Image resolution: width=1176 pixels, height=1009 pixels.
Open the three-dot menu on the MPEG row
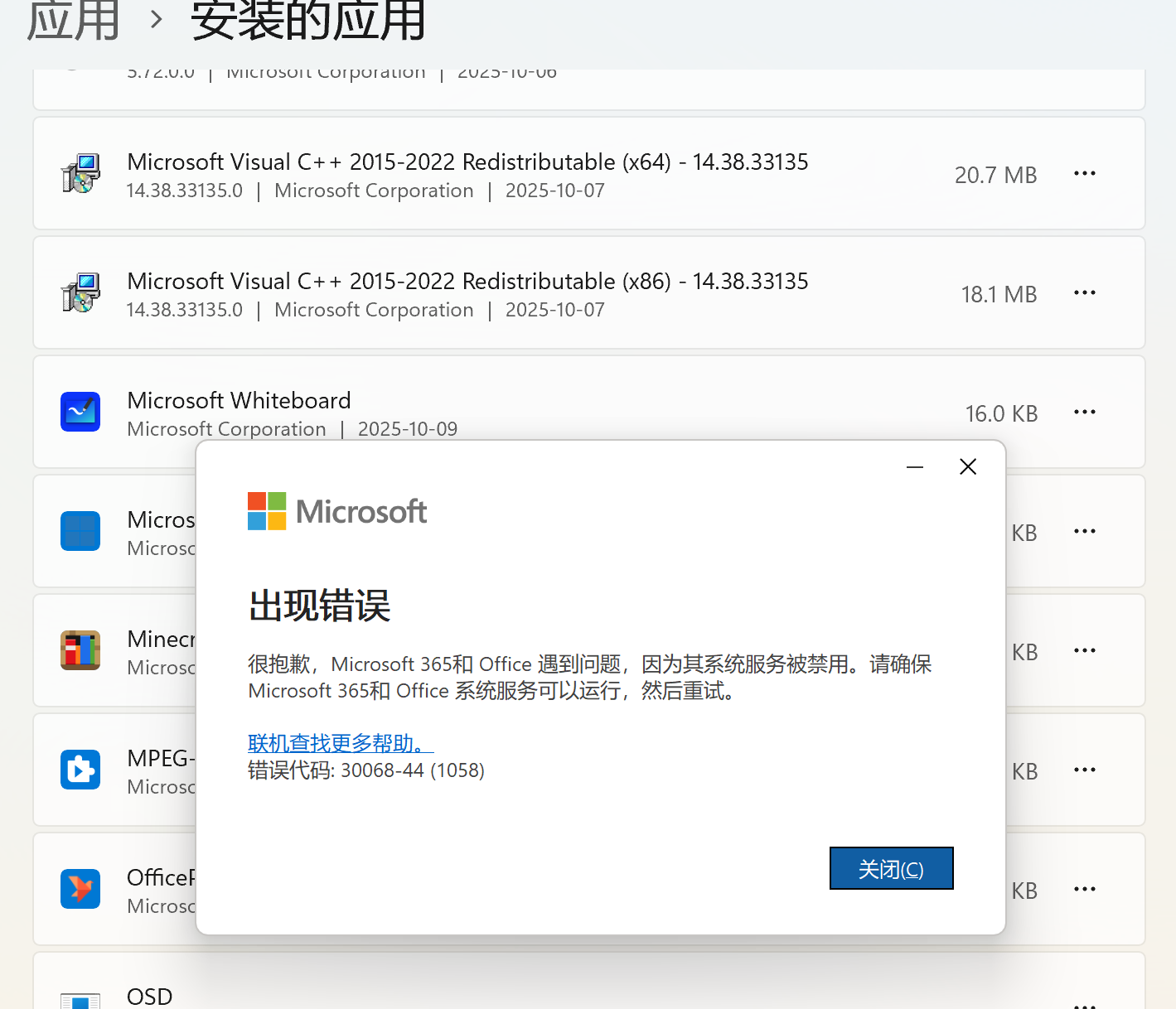1085,770
